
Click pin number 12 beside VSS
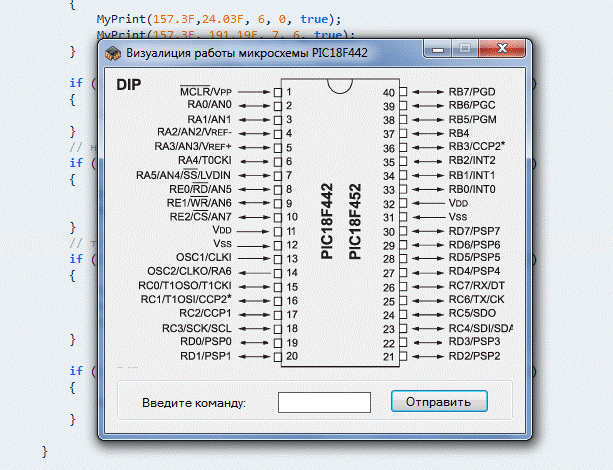(292, 245)
